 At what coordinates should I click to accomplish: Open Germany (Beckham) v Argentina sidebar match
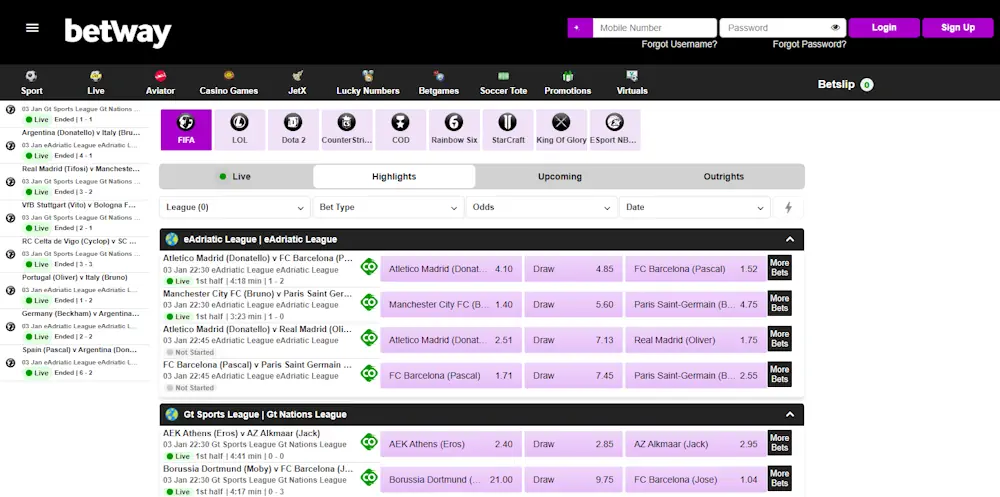click(75, 325)
